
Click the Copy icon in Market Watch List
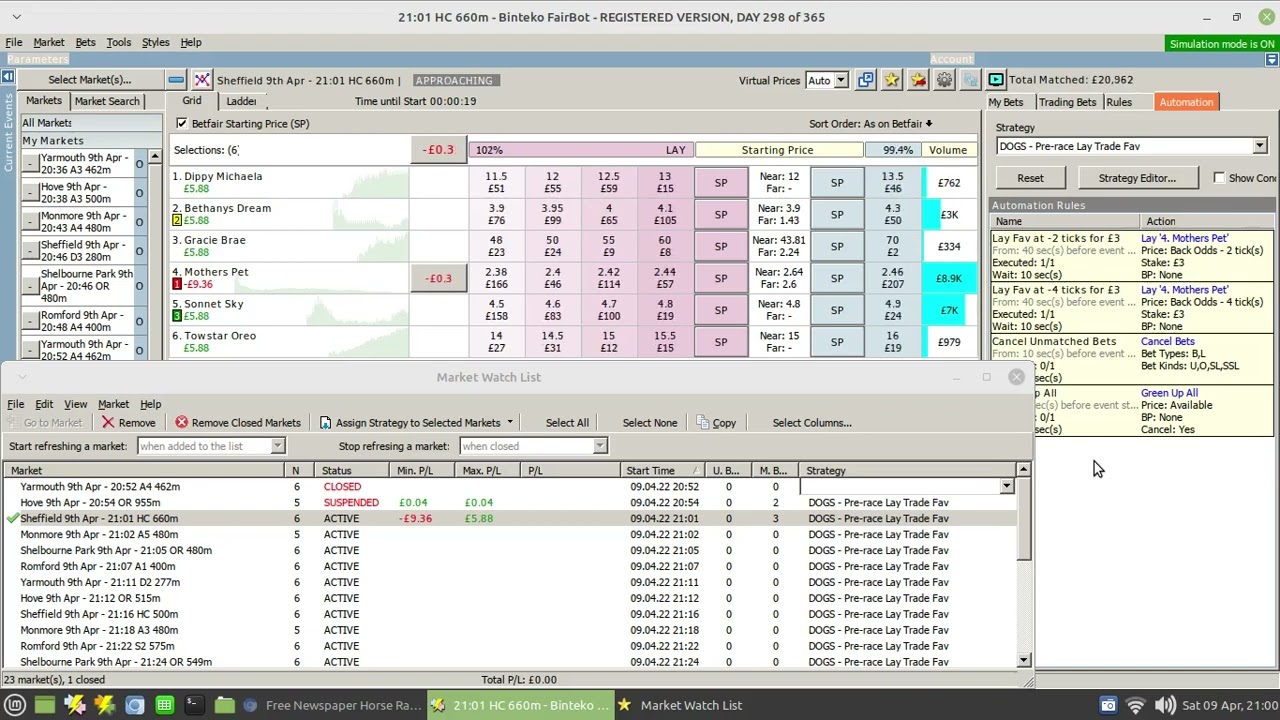click(702, 423)
